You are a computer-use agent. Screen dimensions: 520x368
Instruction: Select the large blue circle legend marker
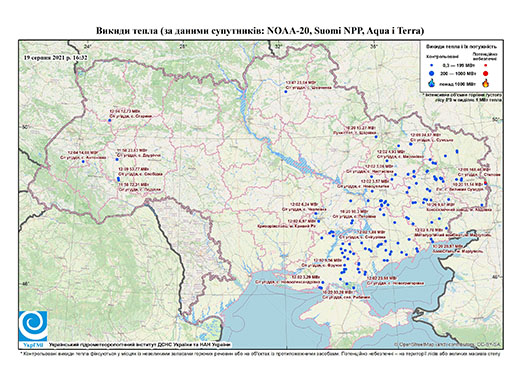pos(432,73)
